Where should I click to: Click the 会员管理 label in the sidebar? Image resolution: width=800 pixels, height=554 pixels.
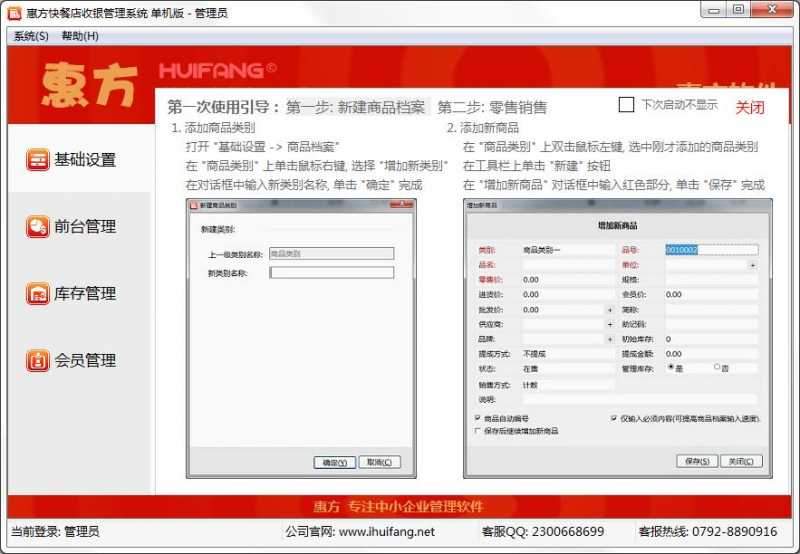[x=85, y=361]
